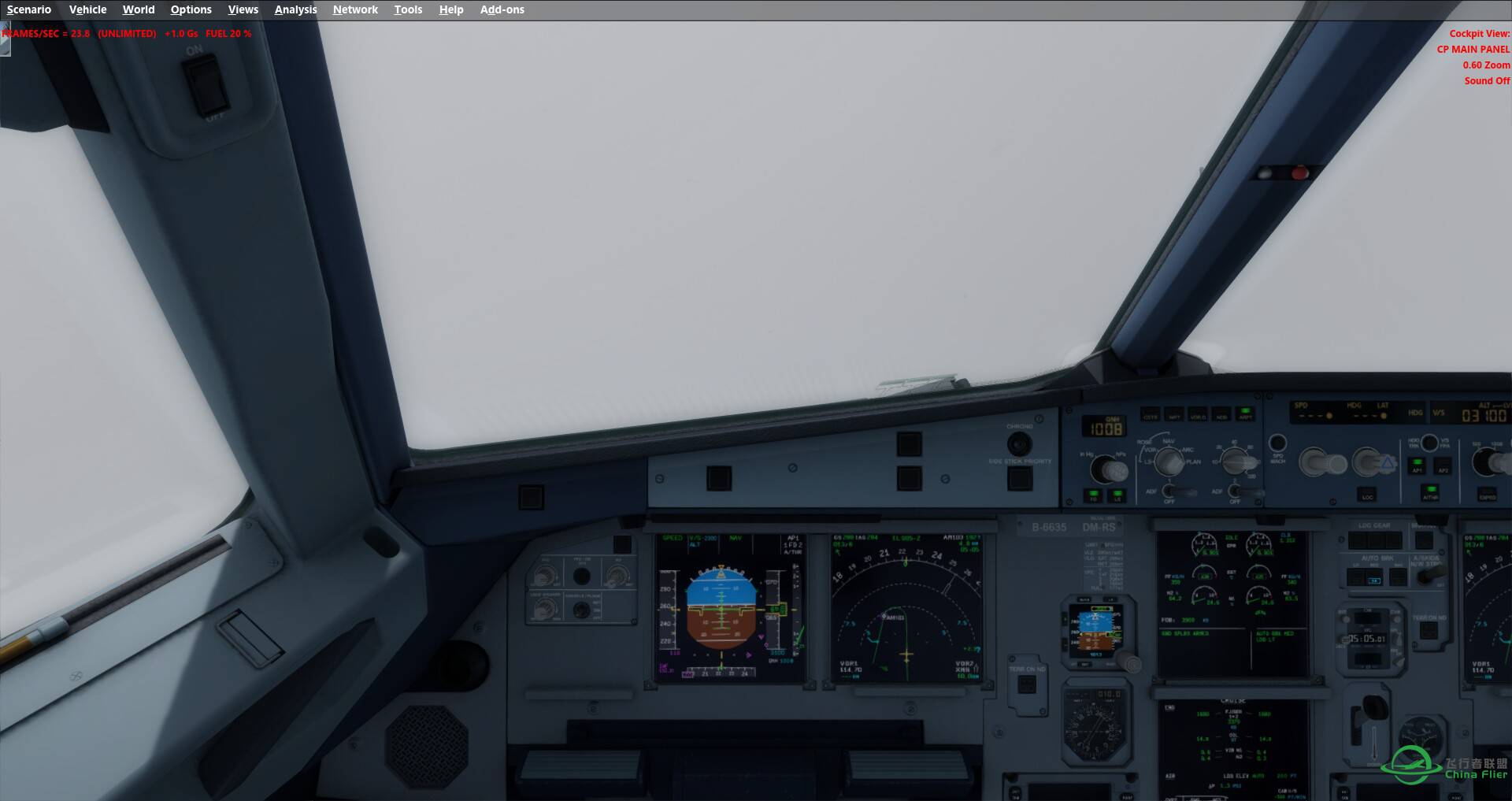Open the Help menu

(451, 9)
